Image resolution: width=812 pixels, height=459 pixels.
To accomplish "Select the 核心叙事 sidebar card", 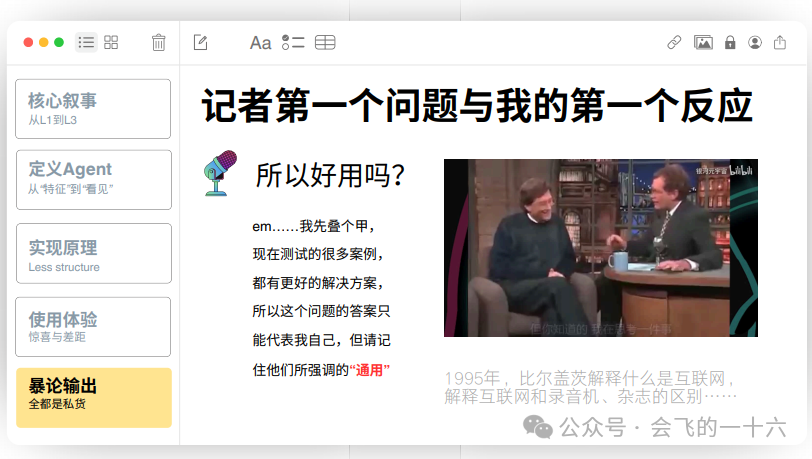I will (x=93, y=109).
